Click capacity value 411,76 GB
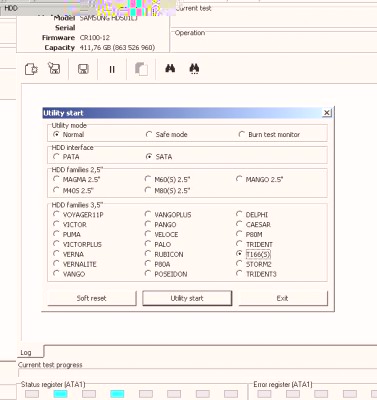Viewport: 377px width, 400px height. (x=117, y=48)
